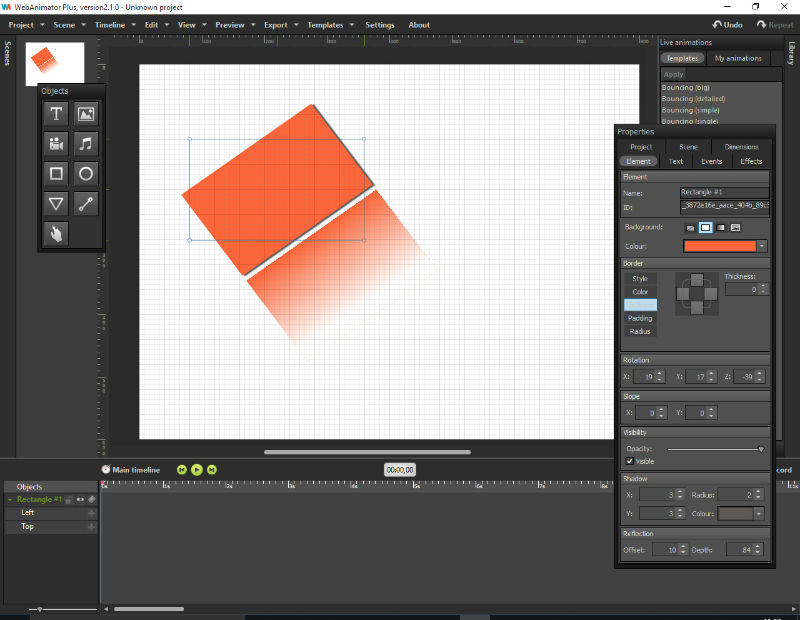Select the Hand pointer tool
800x620 pixels.
(x=56, y=234)
